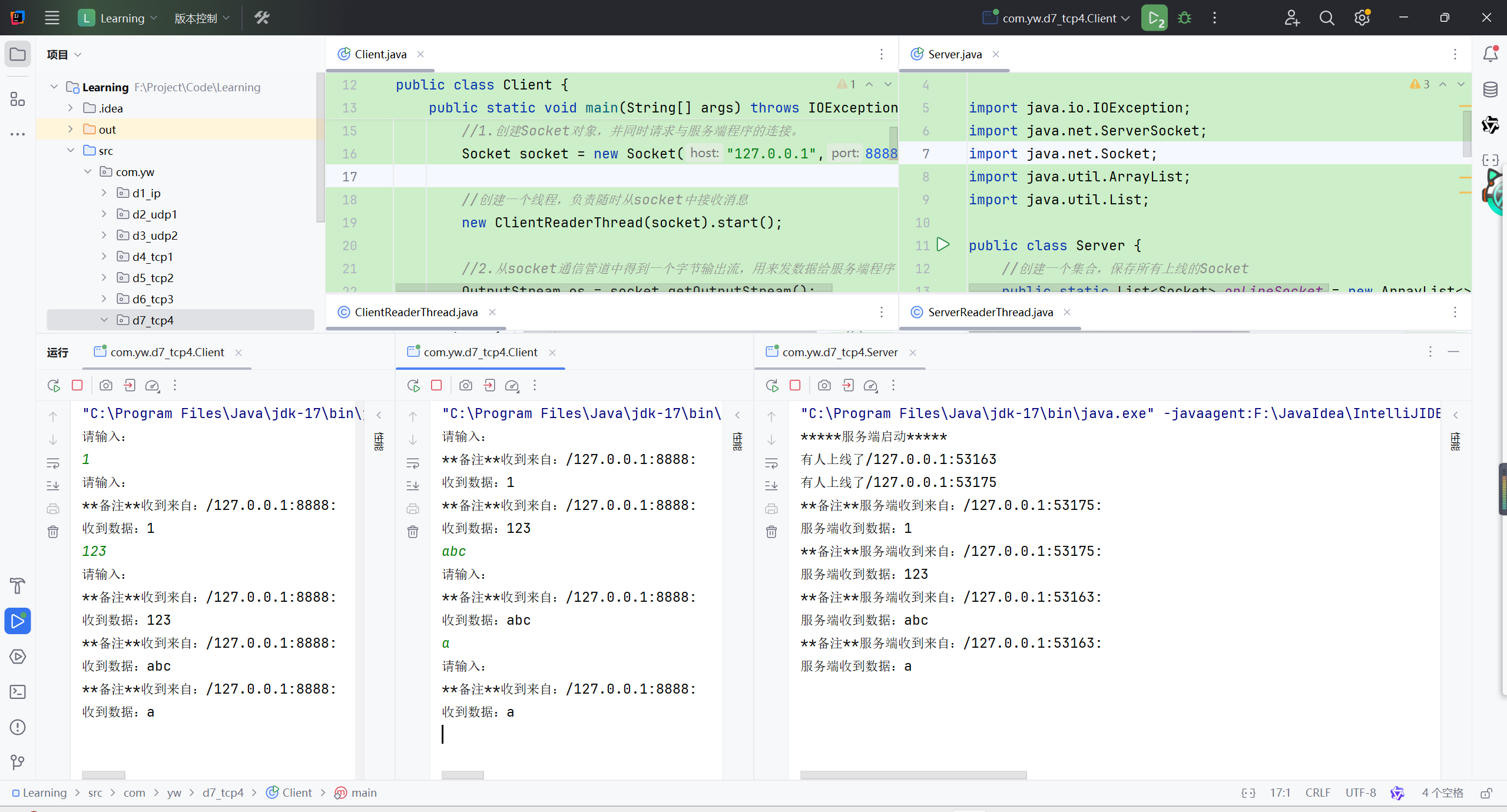Collapse the src folder in project tree
Image resolution: width=1507 pixels, height=812 pixels.
pos(71,151)
